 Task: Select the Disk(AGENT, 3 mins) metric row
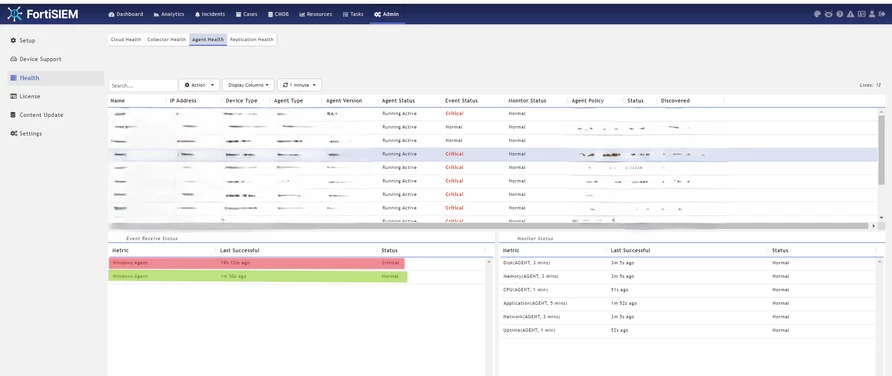click(x=688, y=263)
